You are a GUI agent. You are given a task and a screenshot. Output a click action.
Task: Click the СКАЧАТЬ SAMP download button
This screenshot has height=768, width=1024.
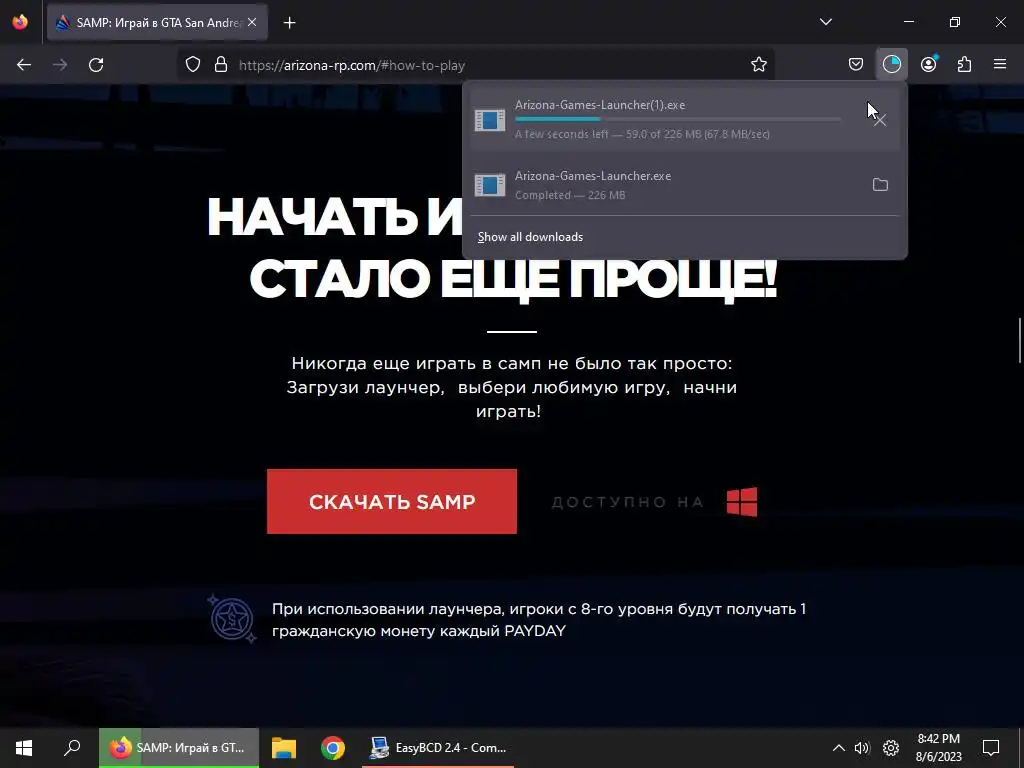point(392,502)
